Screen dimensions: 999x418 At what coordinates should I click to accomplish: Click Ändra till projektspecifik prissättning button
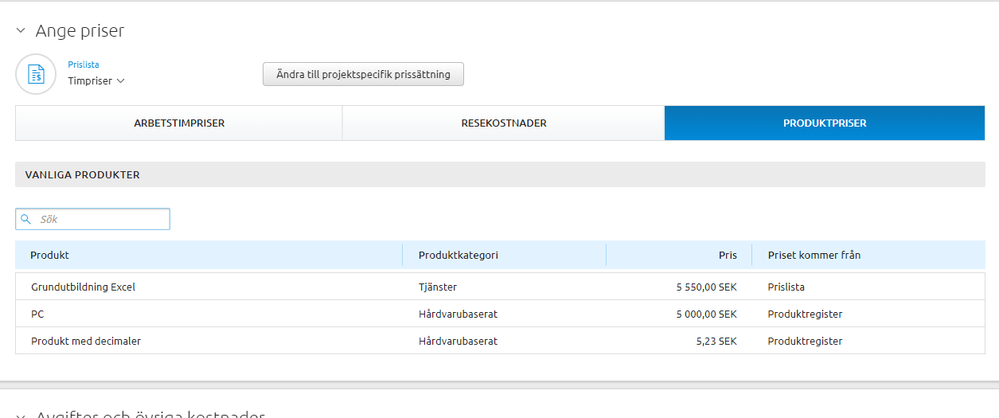(x=363, y=74)
